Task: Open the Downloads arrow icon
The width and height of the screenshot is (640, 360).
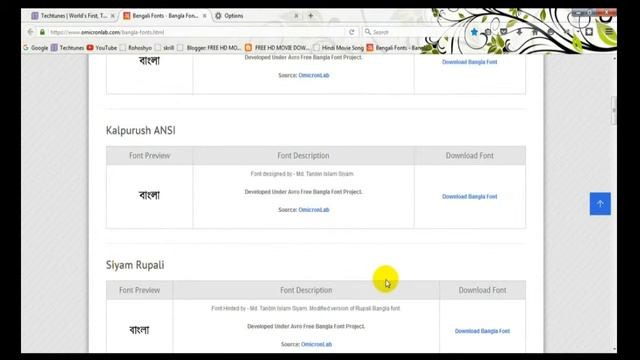Action: coord(519,32)
